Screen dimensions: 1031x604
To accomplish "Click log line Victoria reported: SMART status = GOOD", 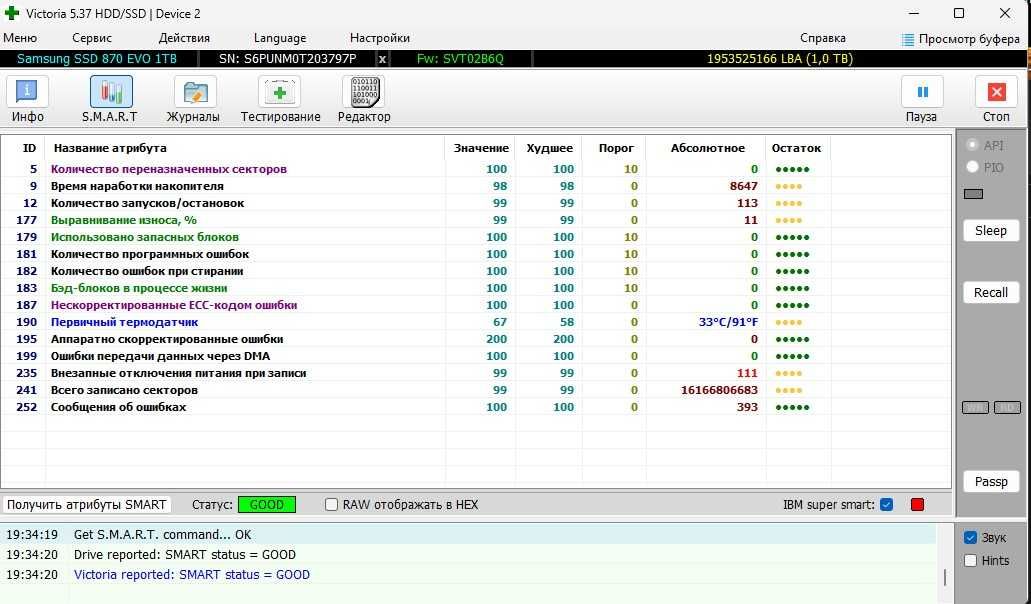I will (x=191, y=574).
